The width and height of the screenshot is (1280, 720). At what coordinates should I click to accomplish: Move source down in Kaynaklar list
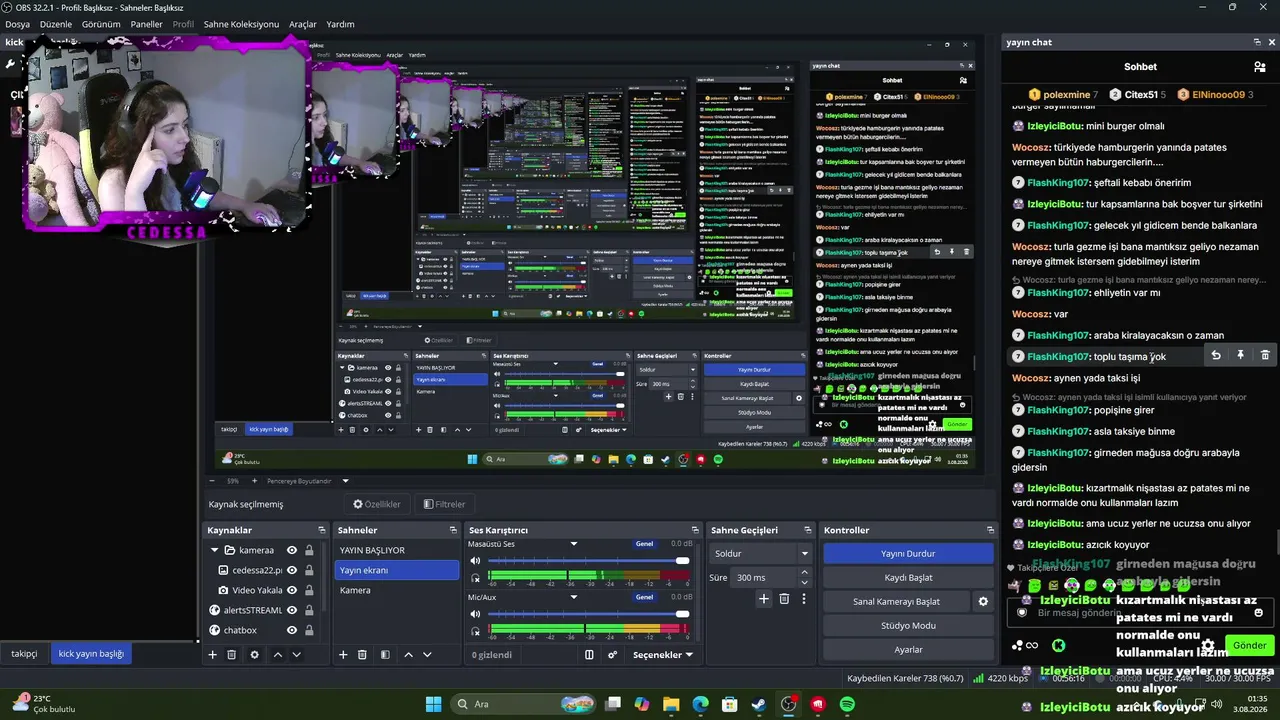(x=296, y=655)
